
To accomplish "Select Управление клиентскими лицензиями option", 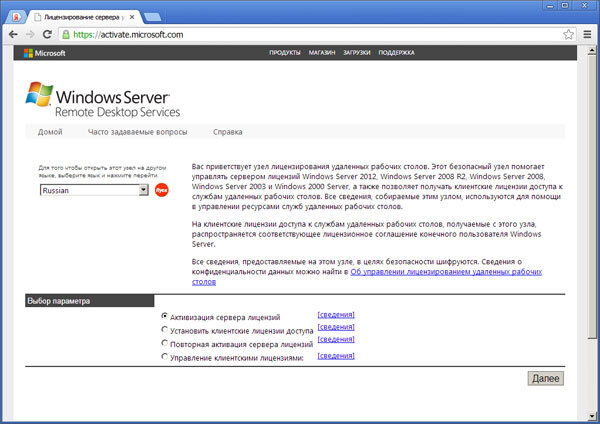I will click(x=165, y=356).
